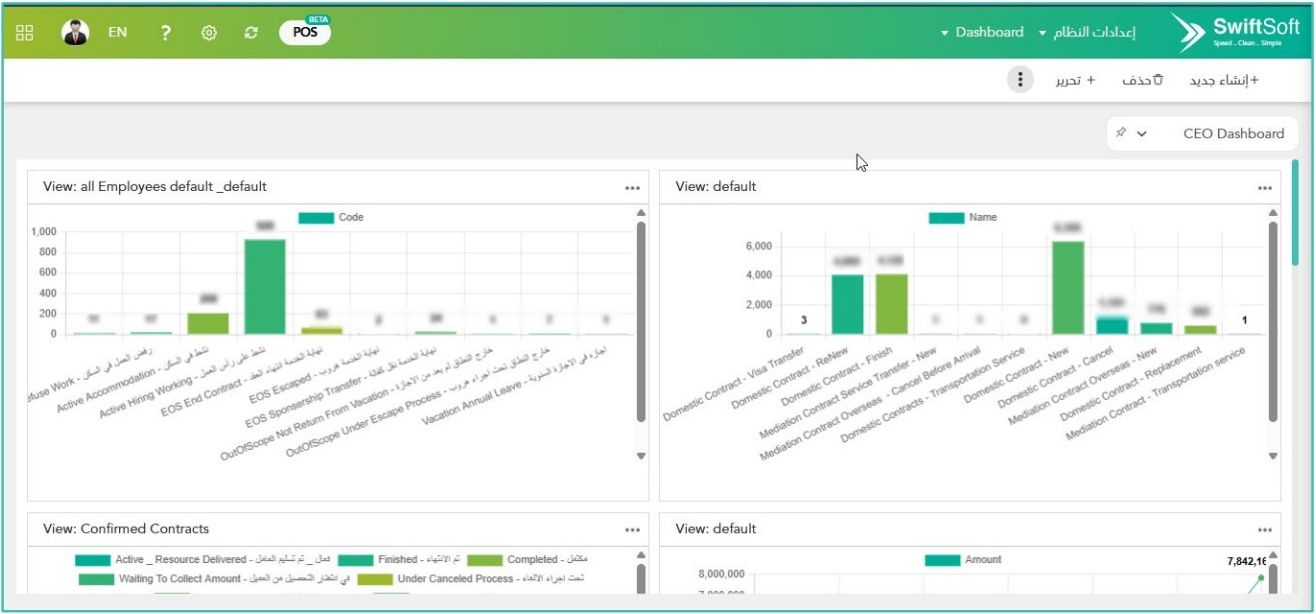Click the pin icon beside CEO Dashboard
The width and height of the screenshot is (1316, 614).
click(1121, 133)
